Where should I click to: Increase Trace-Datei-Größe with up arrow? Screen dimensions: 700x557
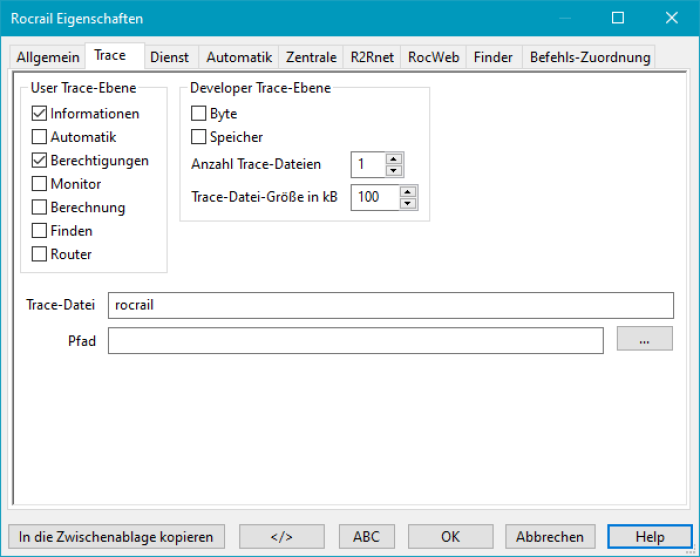pyautogui.click(x=408, y=192)
